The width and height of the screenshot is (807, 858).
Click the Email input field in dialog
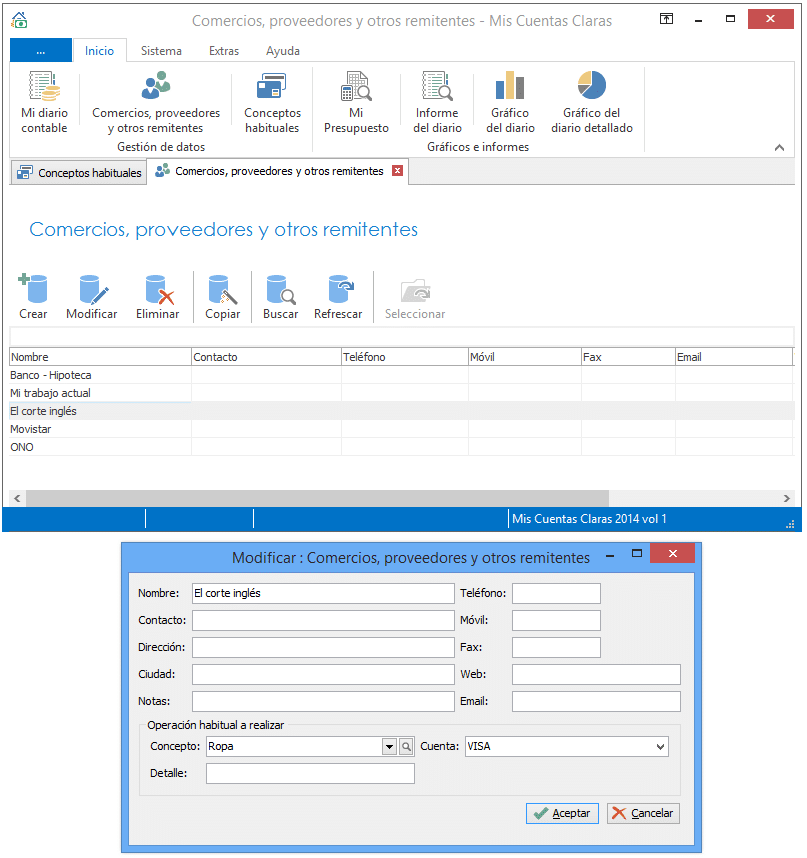(x=596, y=701)
